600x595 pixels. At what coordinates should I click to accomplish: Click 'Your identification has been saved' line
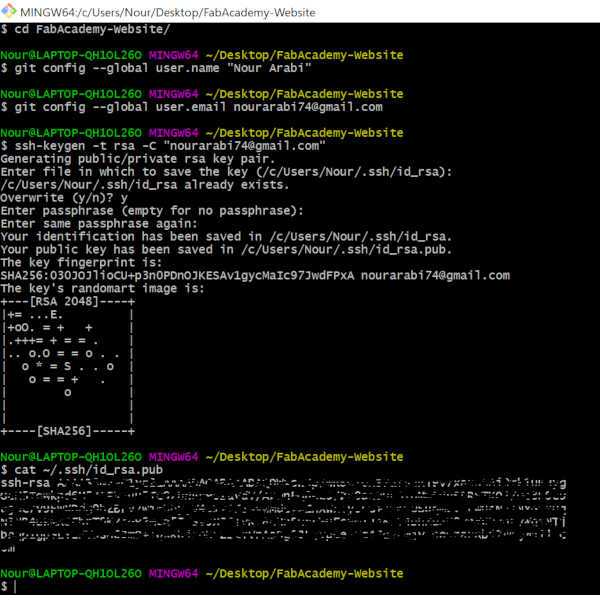pyautogui.click(x=226, y=237)
